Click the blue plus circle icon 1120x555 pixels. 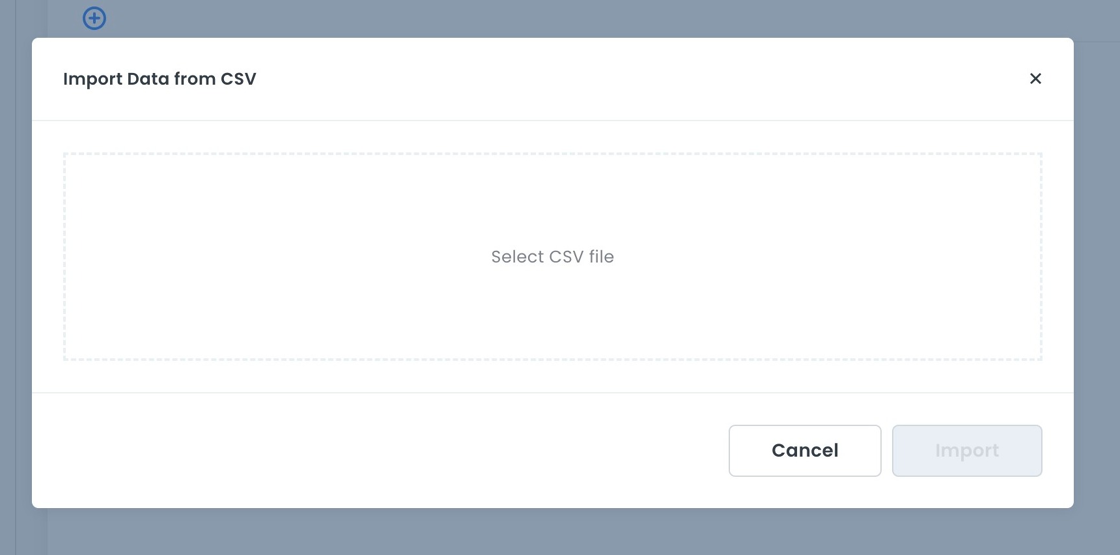(94, 18)
